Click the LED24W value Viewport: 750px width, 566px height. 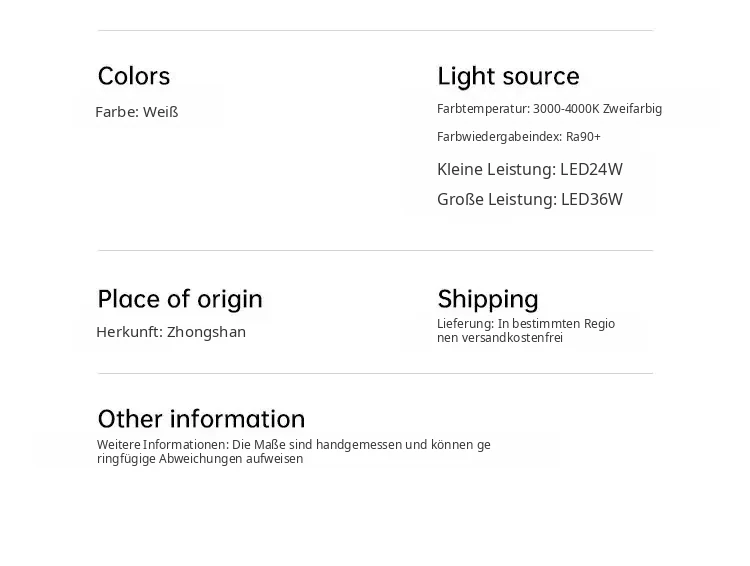coord(591,169)
